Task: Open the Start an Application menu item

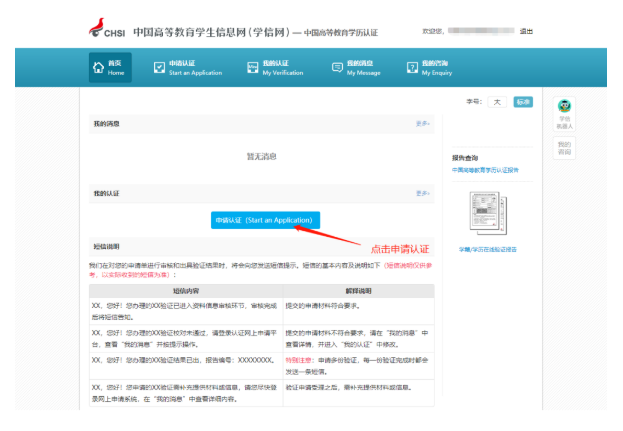Action: (x=188, y=68)
